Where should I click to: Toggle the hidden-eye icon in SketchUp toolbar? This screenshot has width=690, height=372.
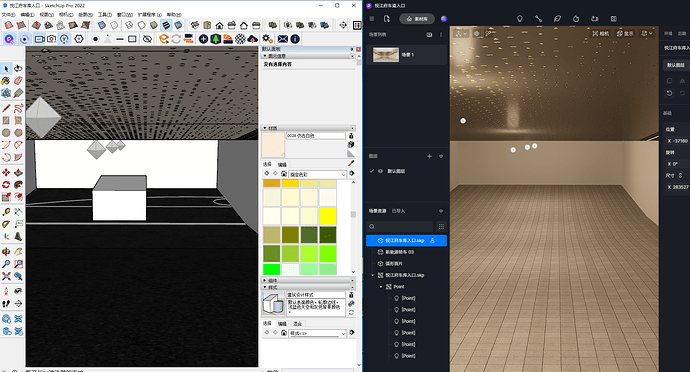tap(147, 39)
